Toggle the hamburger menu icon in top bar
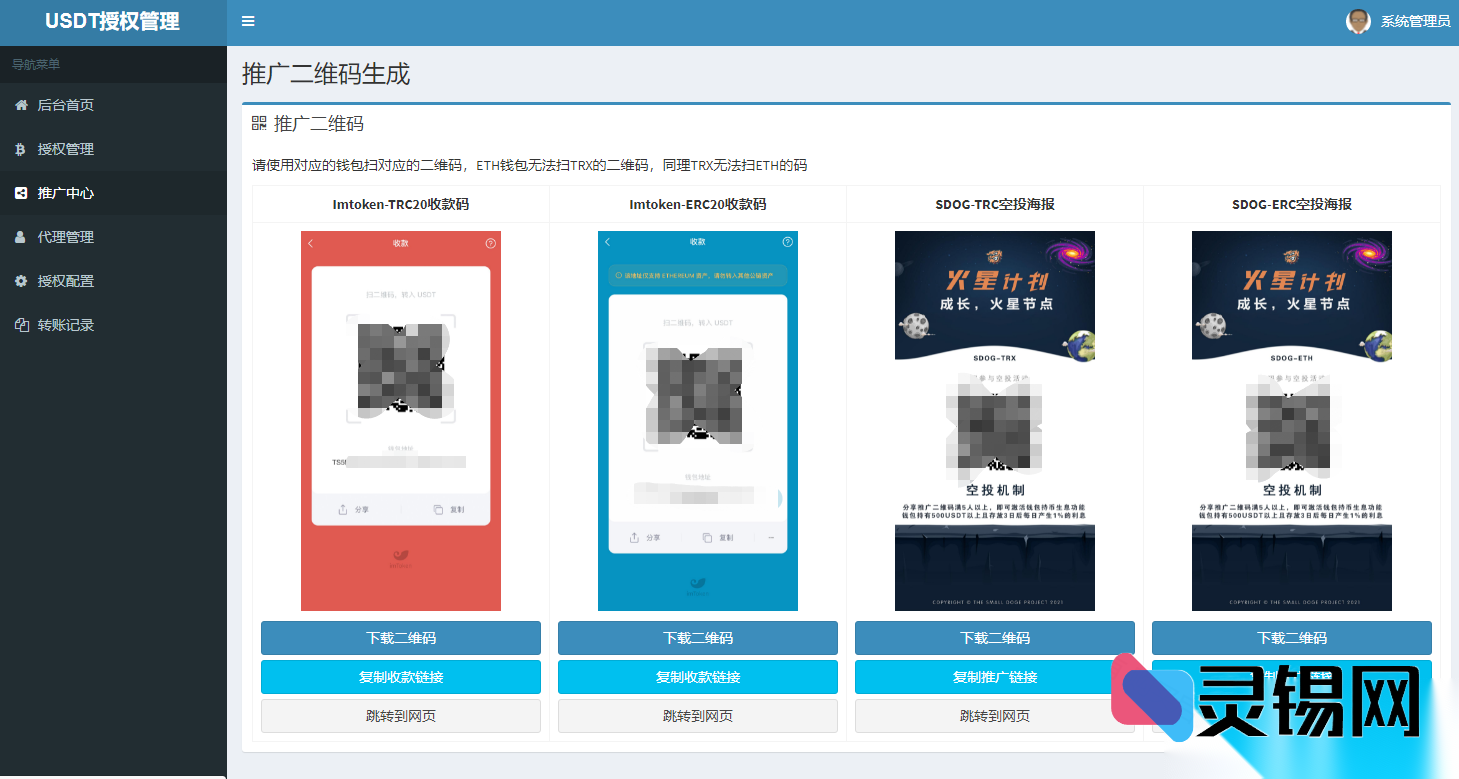 (x=248, y=20)
